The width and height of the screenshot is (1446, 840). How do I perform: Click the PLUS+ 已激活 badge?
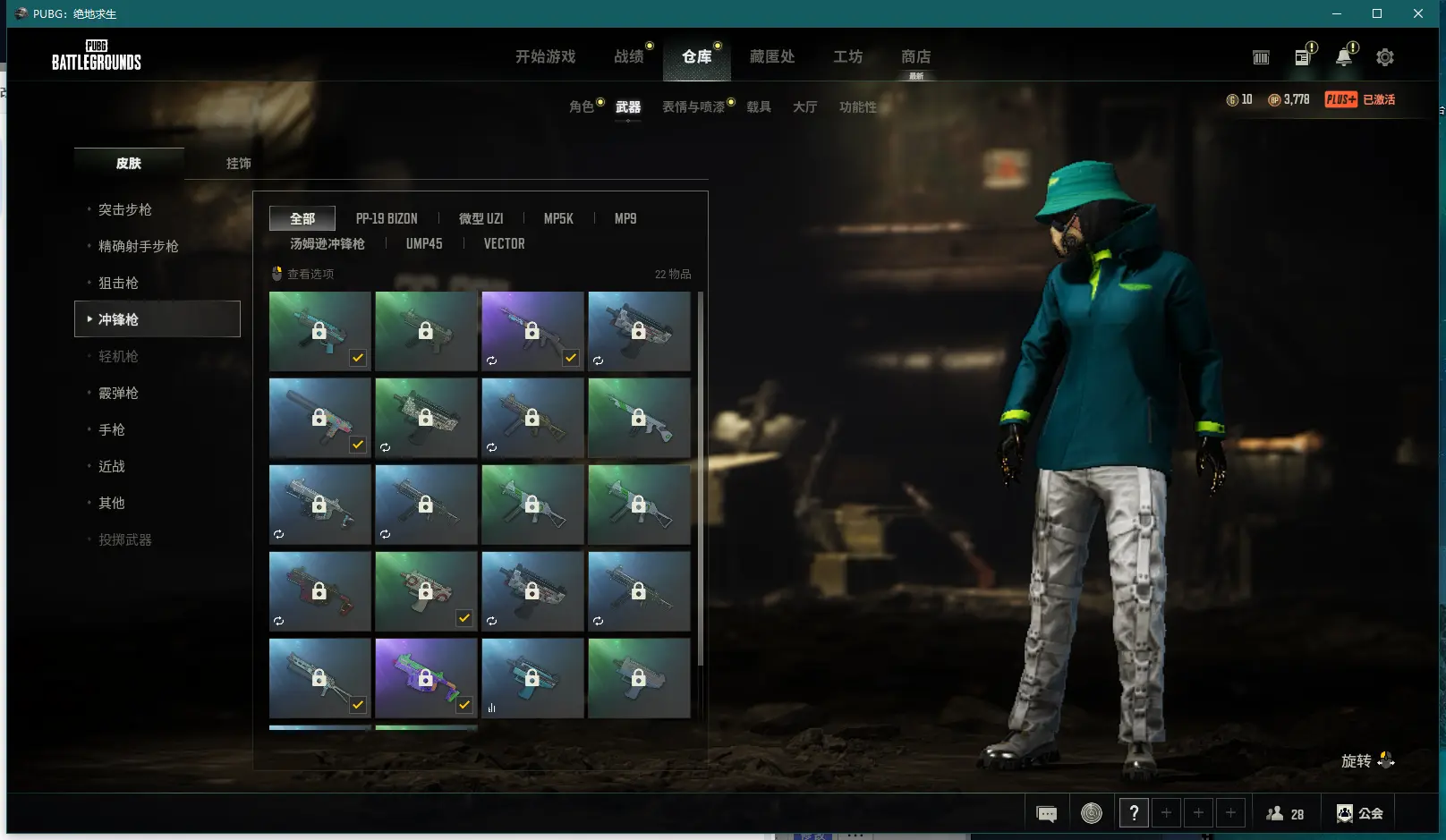1359,99
